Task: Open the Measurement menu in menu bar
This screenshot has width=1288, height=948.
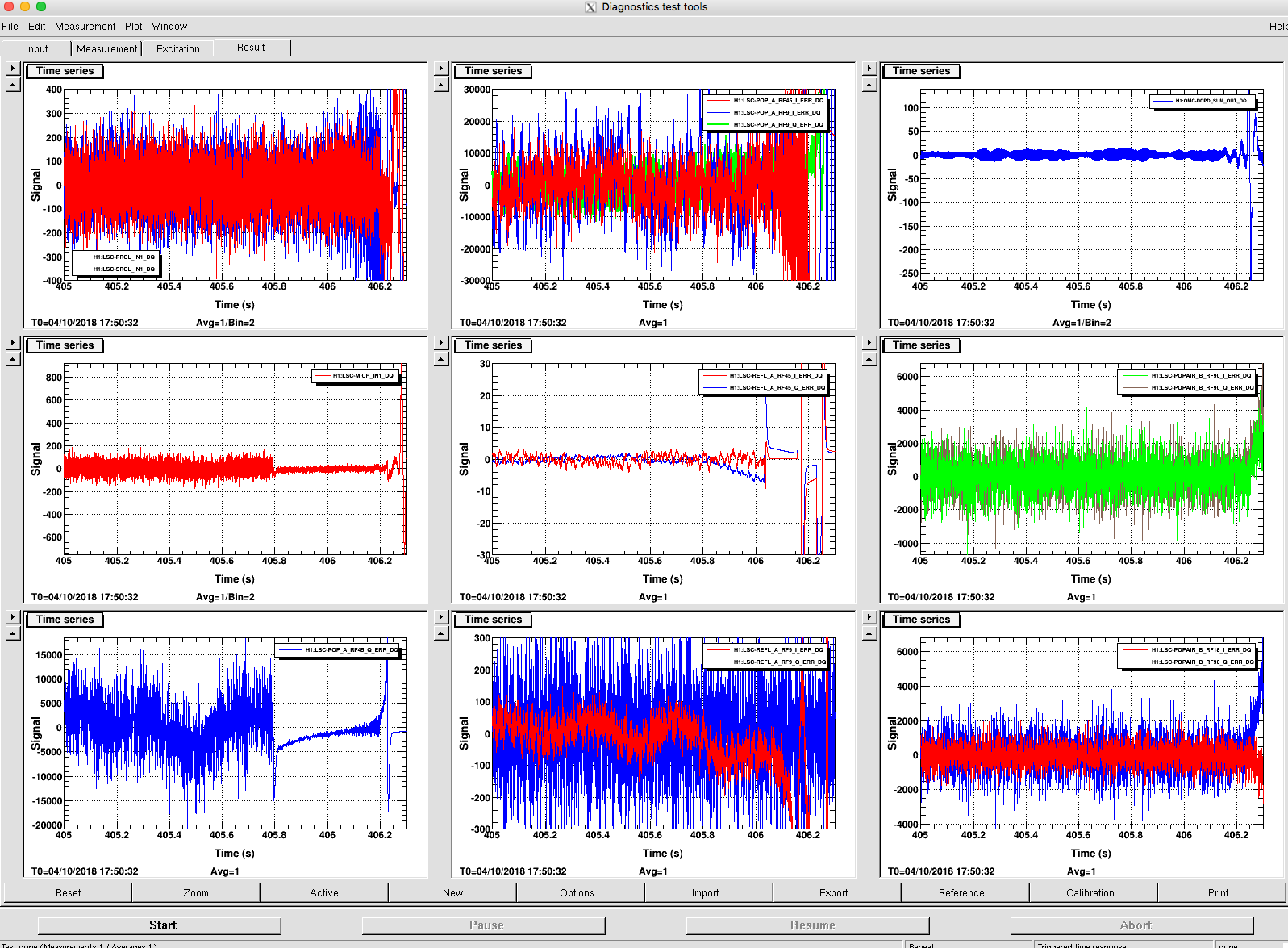Action: coord(85,27)
